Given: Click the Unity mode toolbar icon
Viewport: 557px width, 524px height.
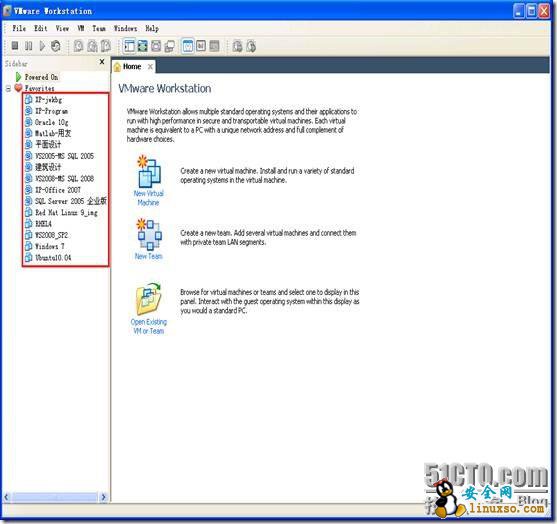Looking at the screenshot, I should 170,46.
